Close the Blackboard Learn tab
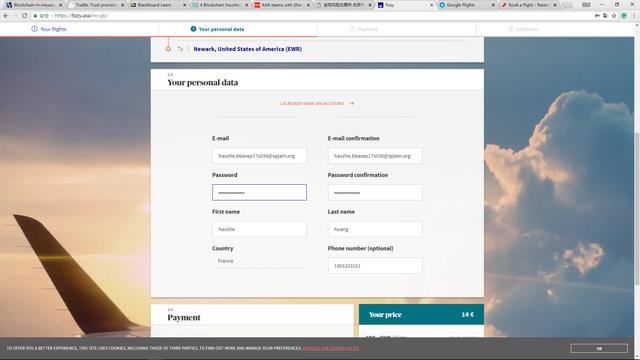 184,5
